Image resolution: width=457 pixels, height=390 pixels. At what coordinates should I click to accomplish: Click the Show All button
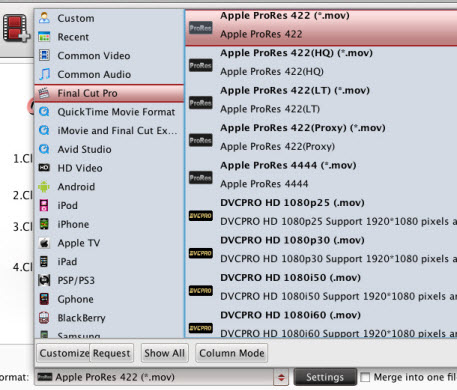click(164, 353)
